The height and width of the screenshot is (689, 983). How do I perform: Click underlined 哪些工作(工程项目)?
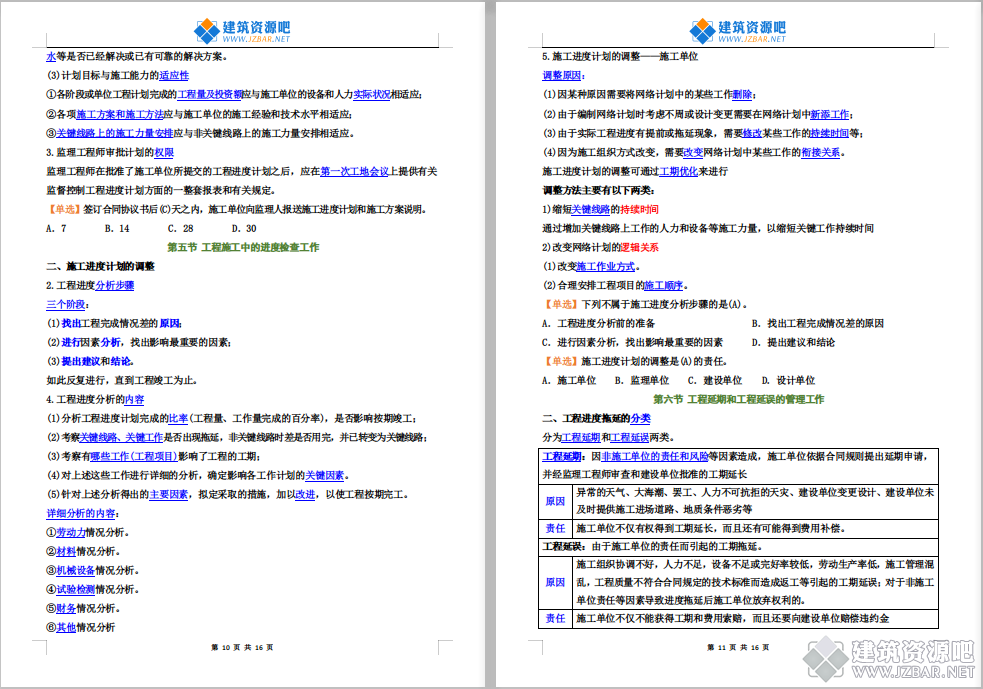tap(134, 456)
